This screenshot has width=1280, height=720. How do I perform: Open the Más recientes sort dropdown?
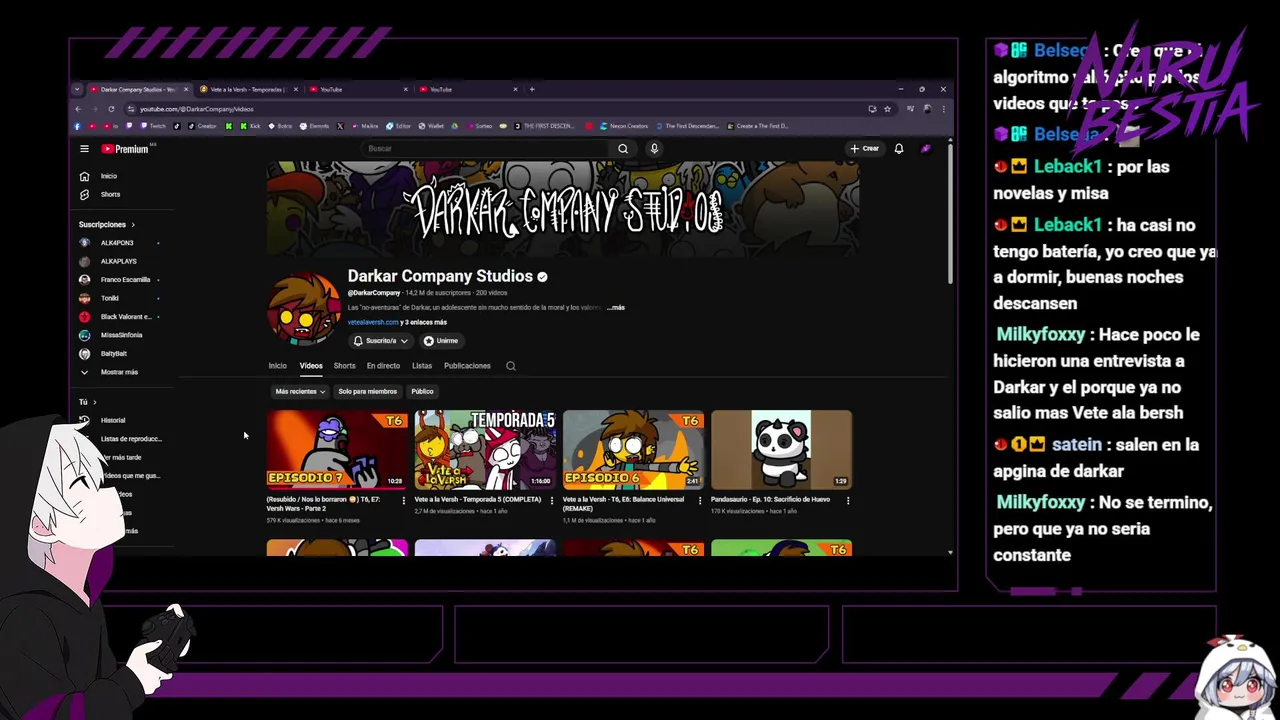click(300, 392)
